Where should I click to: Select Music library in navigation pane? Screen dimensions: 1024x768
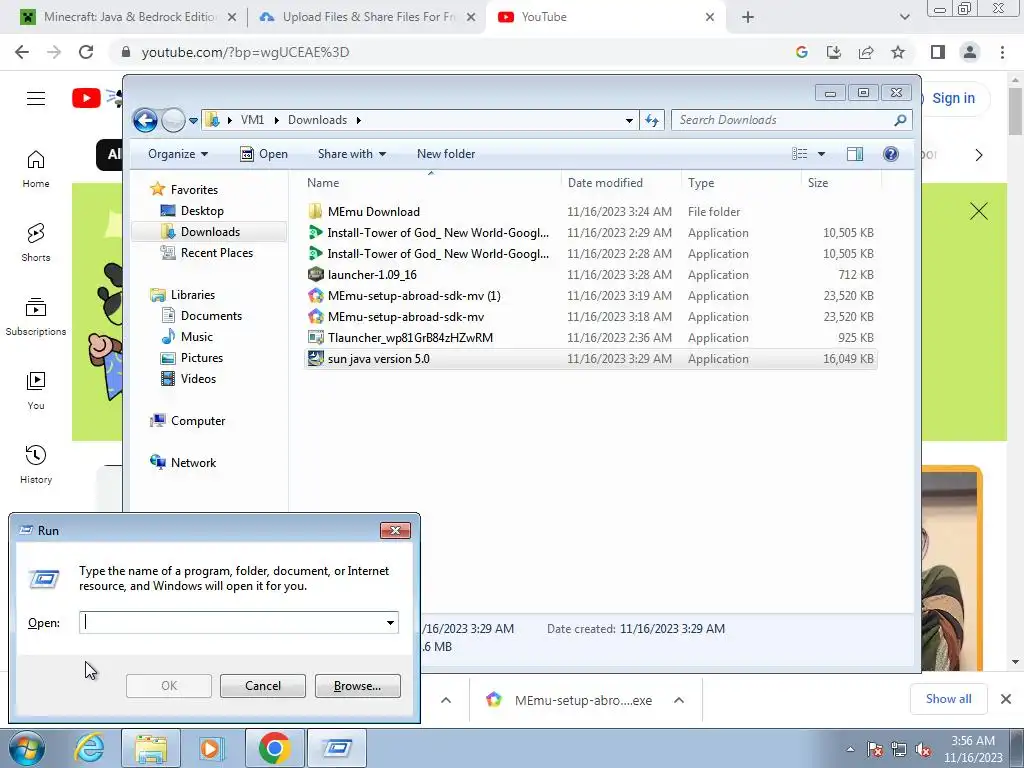coord(197,337)
